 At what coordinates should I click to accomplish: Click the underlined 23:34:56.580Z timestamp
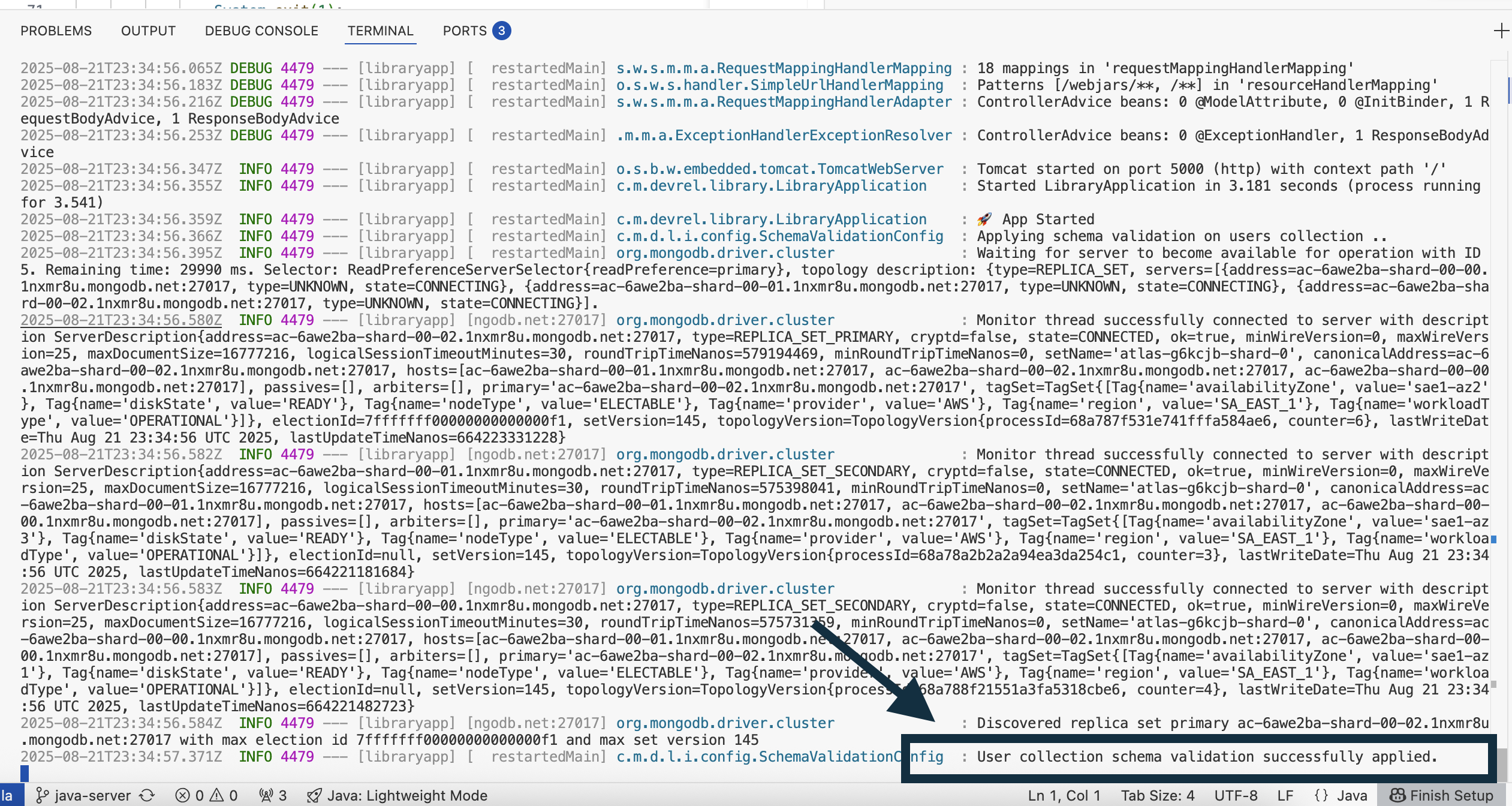tap(121, 320)
